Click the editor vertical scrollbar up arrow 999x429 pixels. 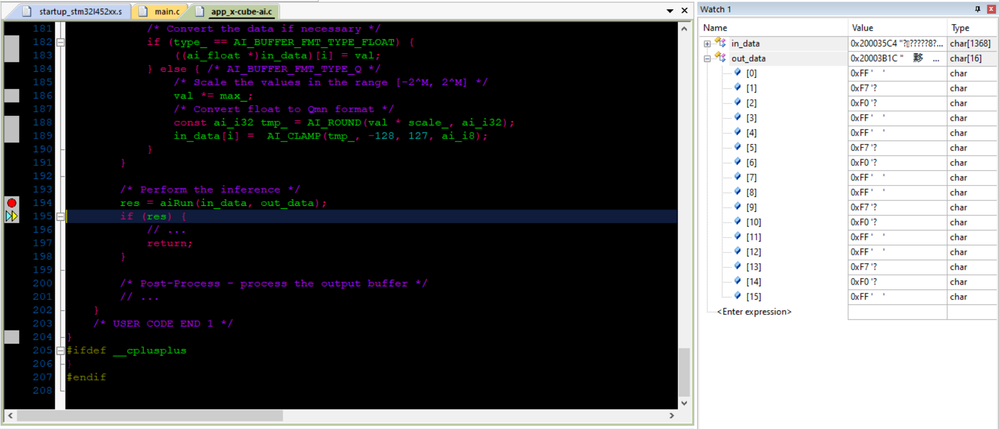(684, 29)
